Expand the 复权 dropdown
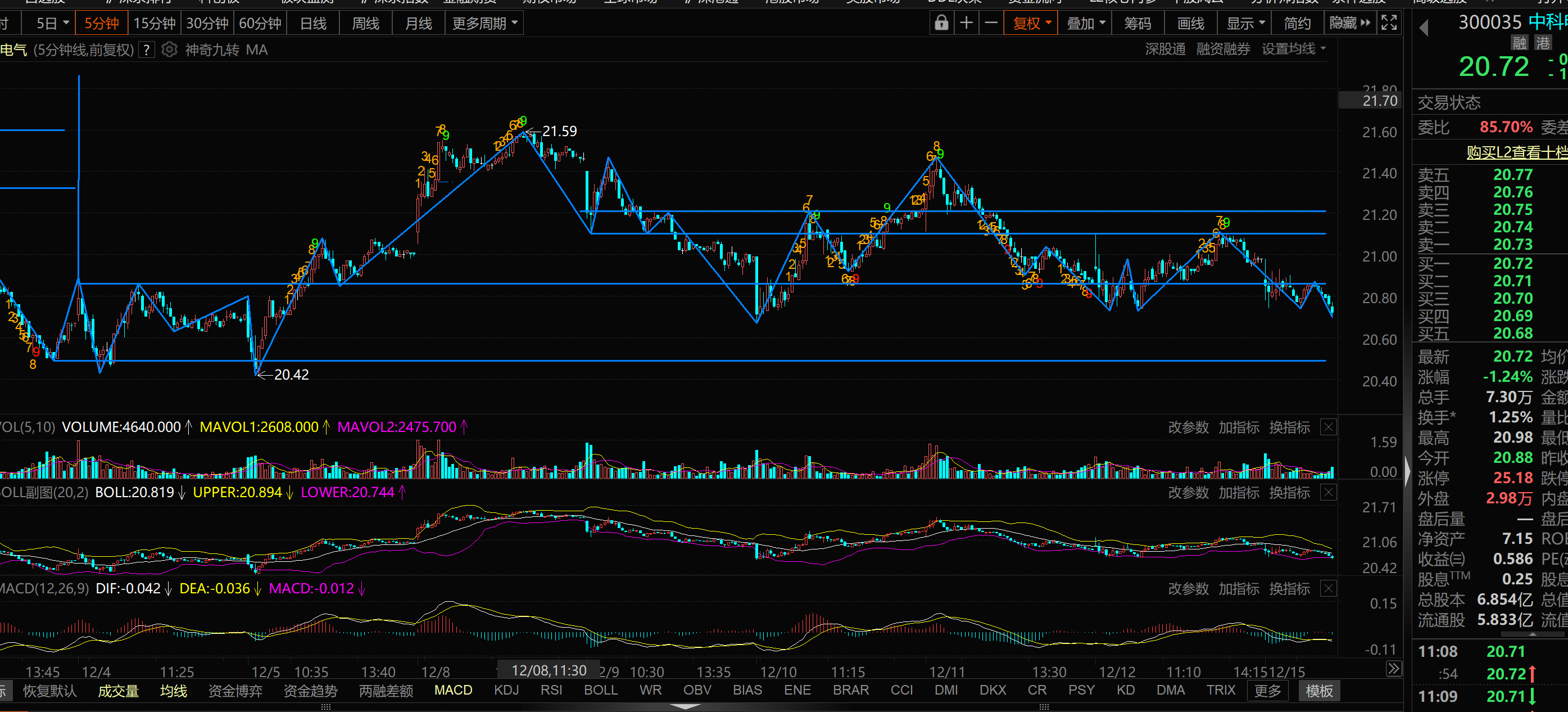The height and width of the screenshot is (712, 1568). pos(1032,23)
